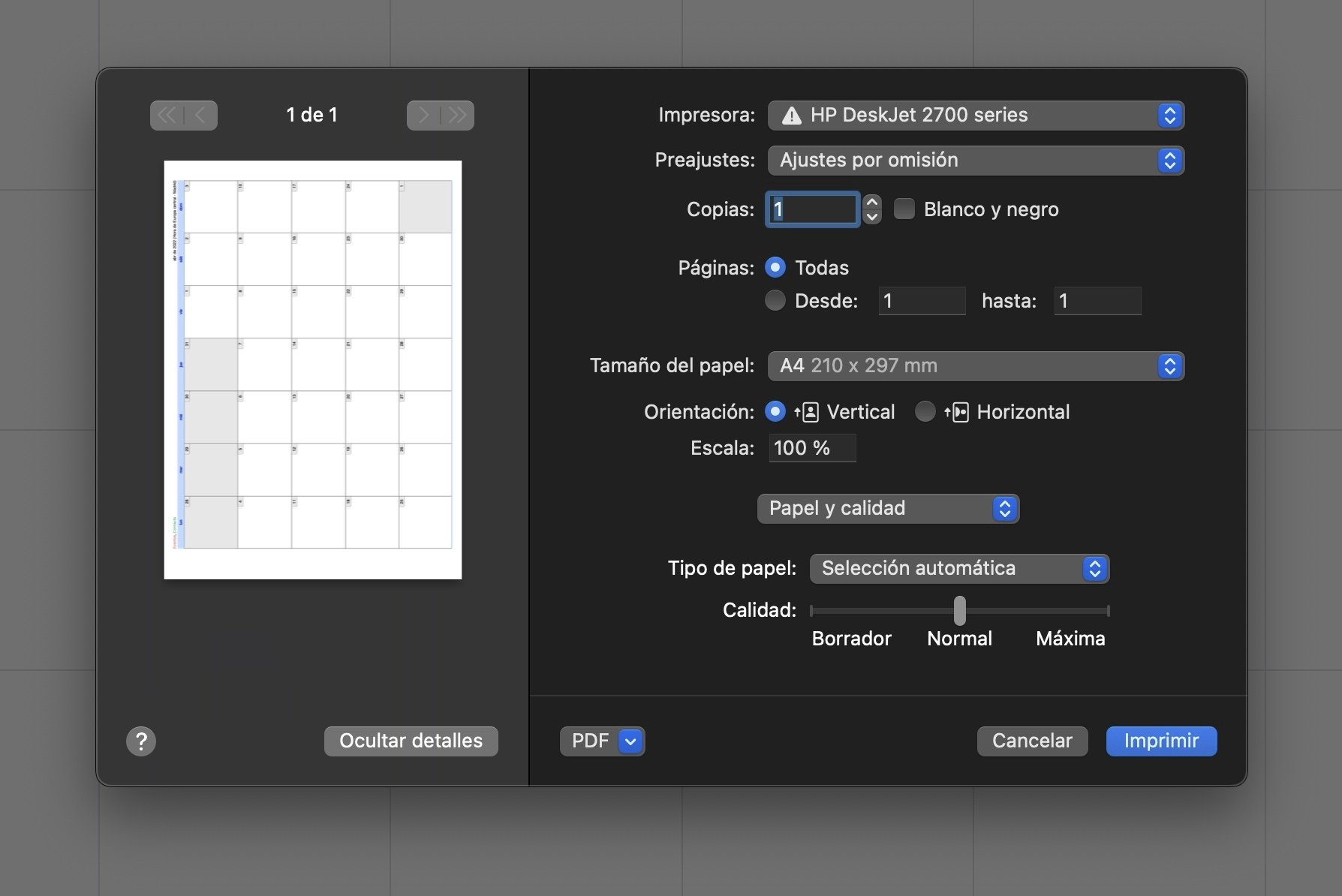The width and height of the screenshot is (1342, 896).
Task: Set quality to Máxima label
Action: (1070, 639)
